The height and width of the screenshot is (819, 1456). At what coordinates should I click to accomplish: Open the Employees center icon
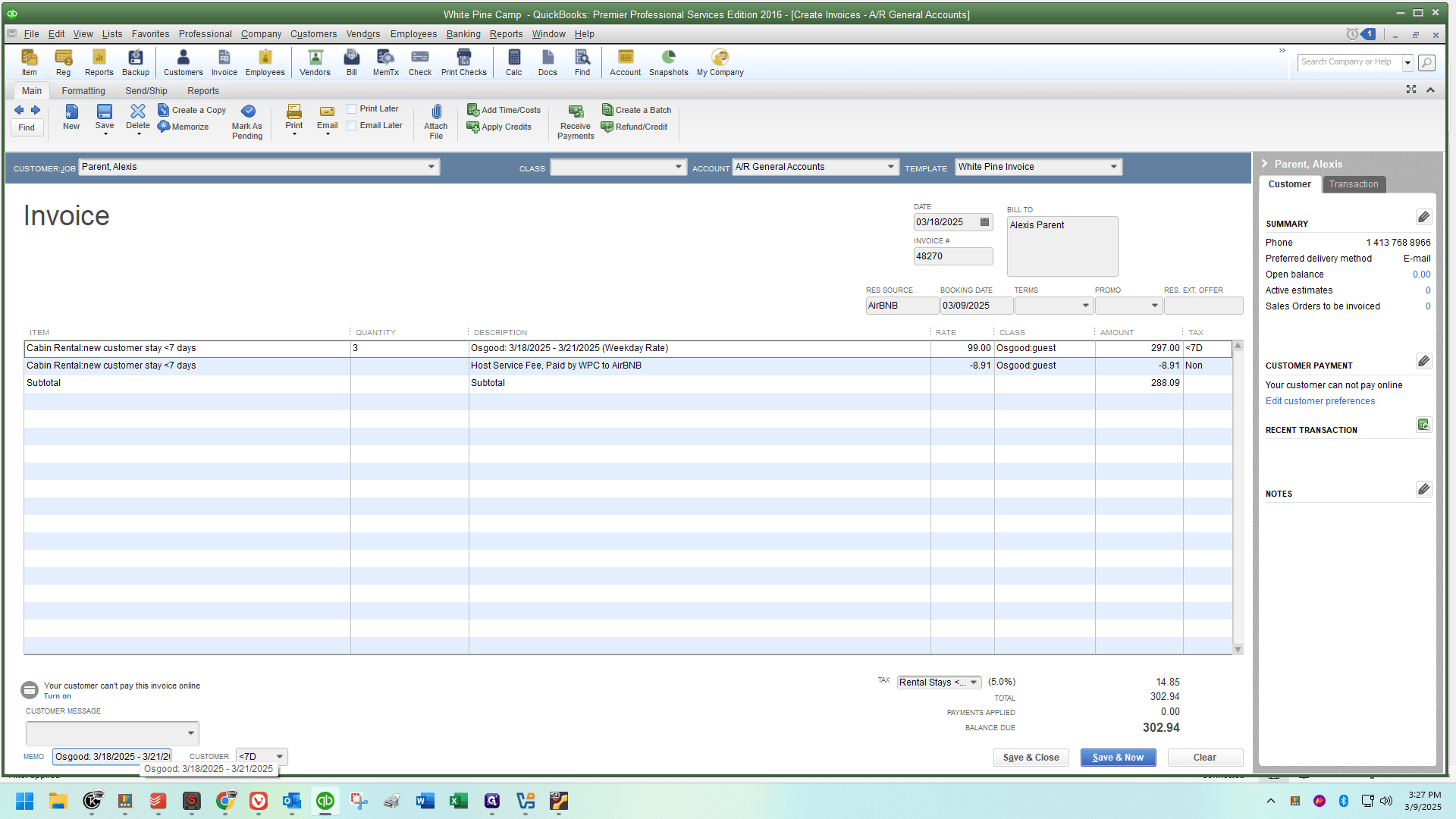pyautogui.click(x=265, y=62)
